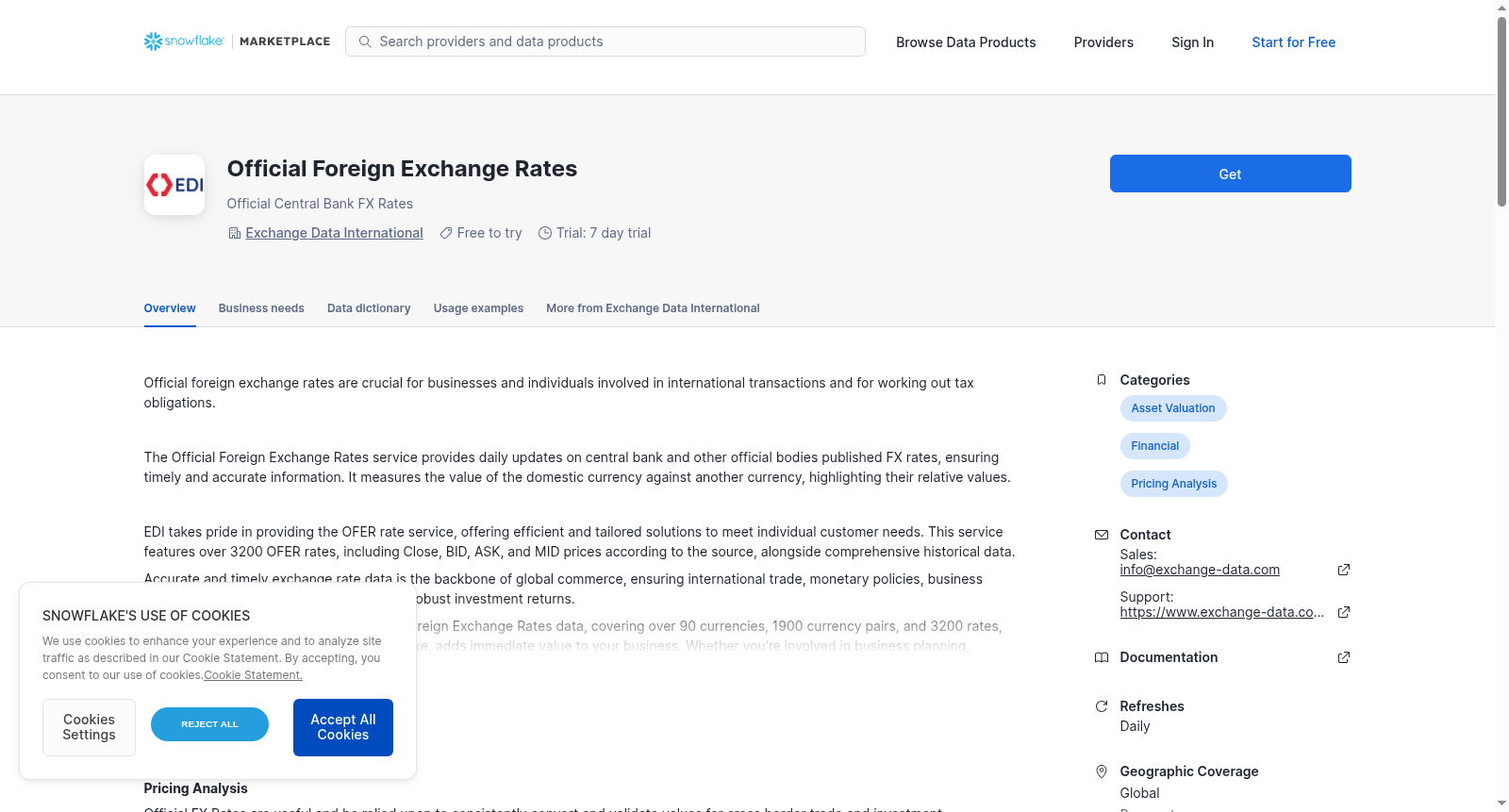This screenshot has width=1509, height=812.
Task: Click the Snowflake logo in the header
Action: click(184, 41)
